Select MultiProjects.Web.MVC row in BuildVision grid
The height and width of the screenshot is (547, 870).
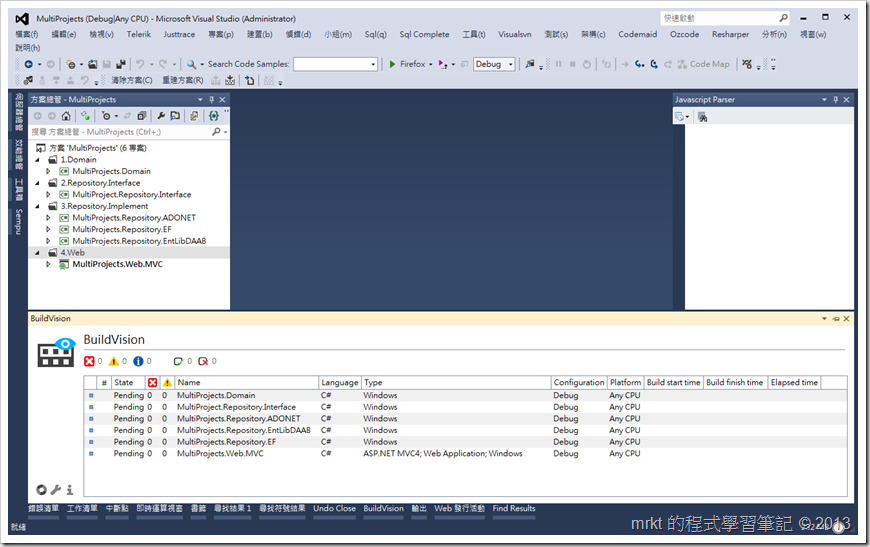466,454
